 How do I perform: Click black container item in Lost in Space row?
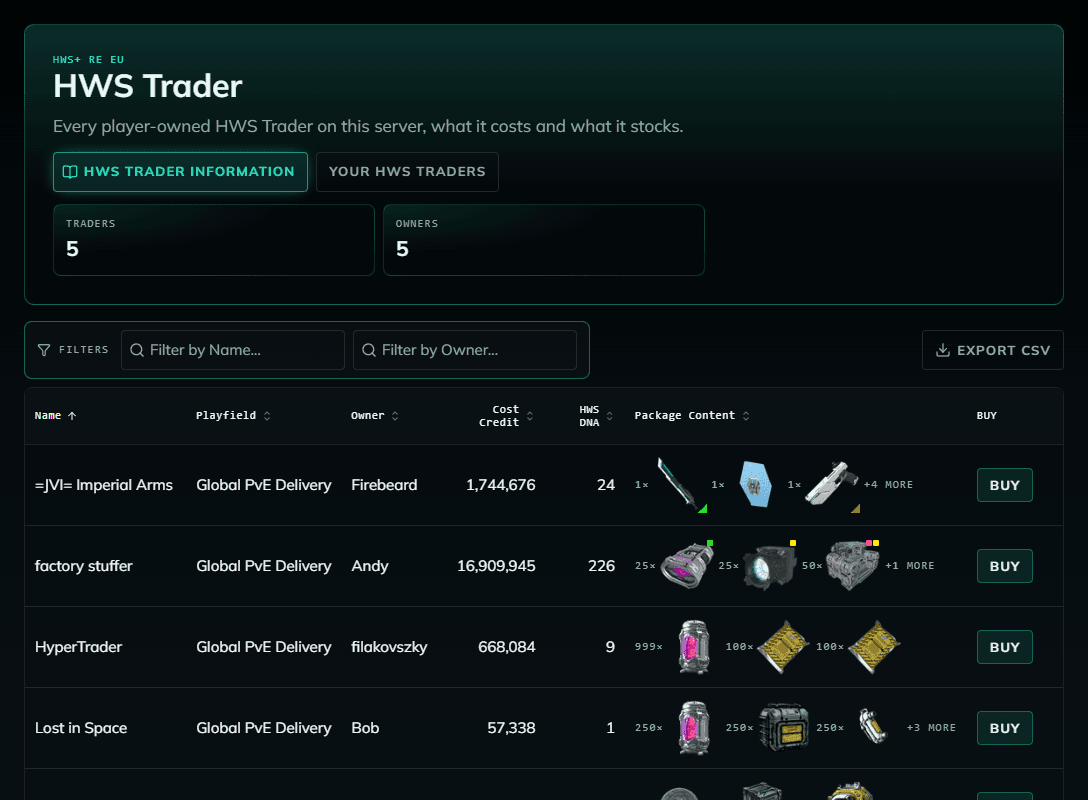[783, 727]
